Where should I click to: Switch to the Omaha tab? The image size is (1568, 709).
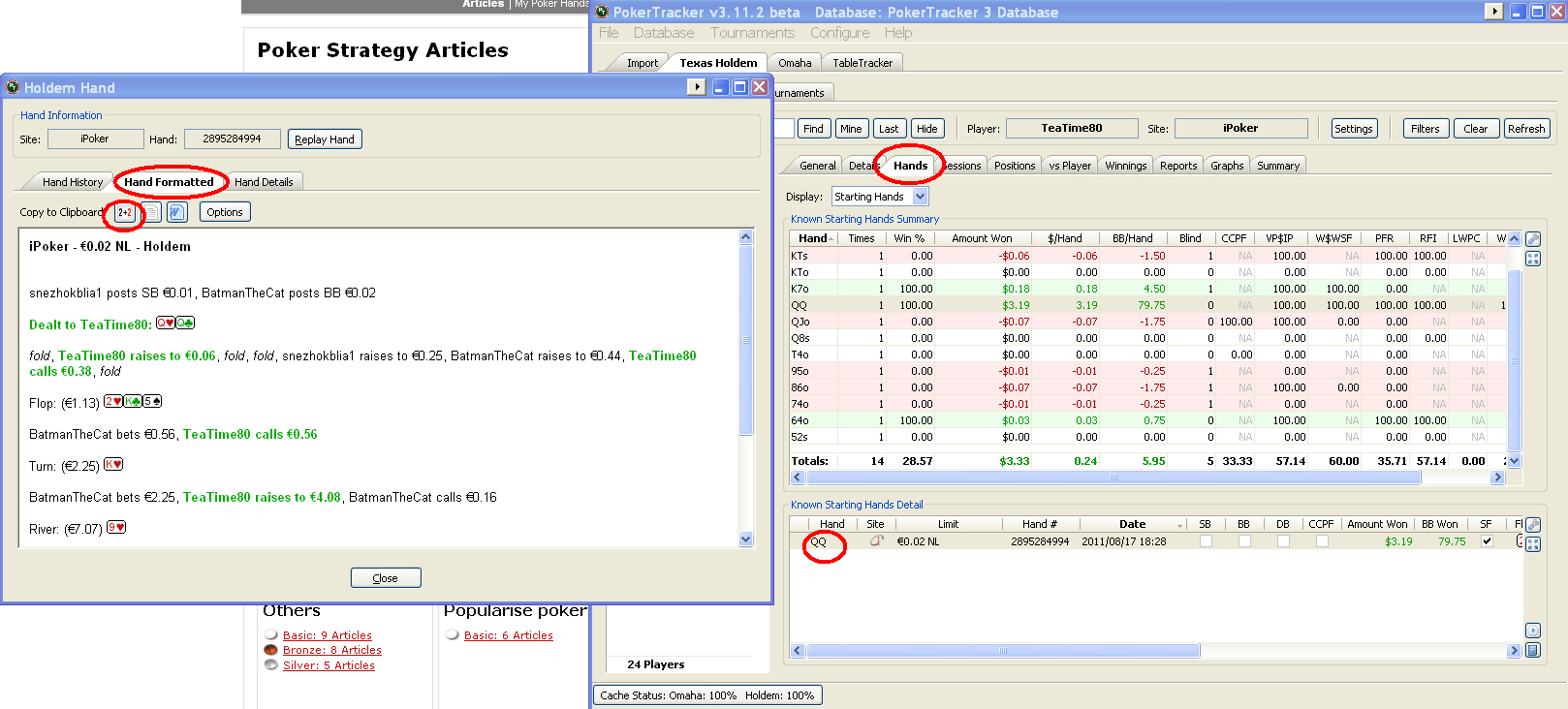tap(795, 63)
